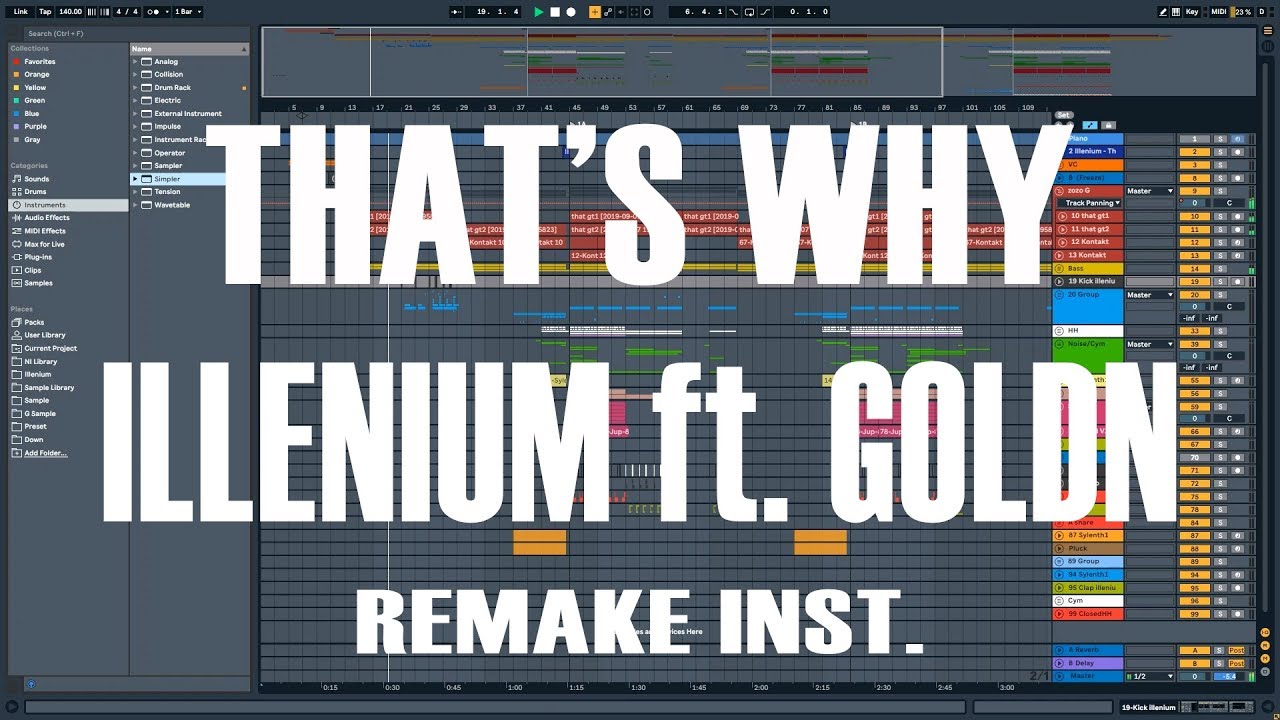Screen dimensions: 1280x720
Task: Stop playback with the Stop button
Action: coord(555,12)
